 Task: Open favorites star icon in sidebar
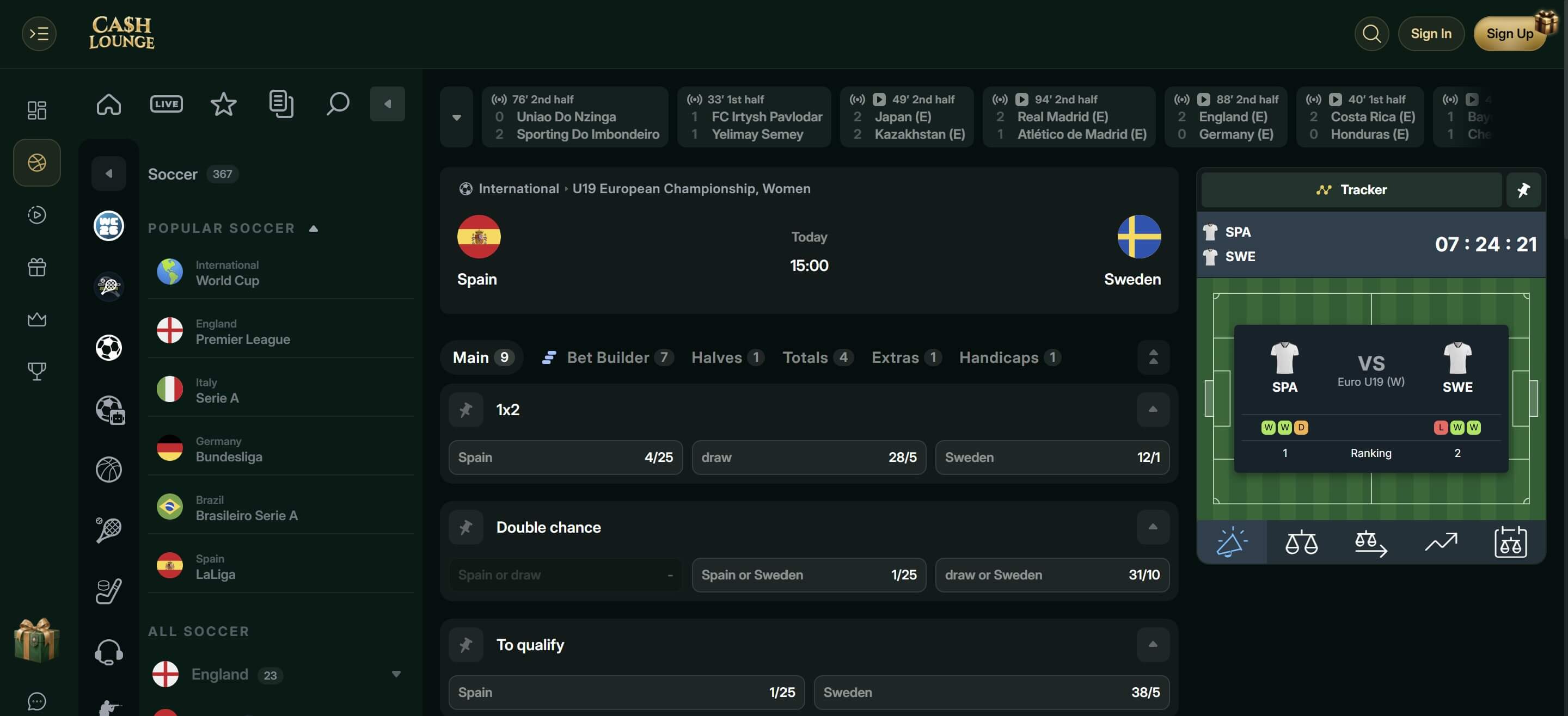(223, 104)
